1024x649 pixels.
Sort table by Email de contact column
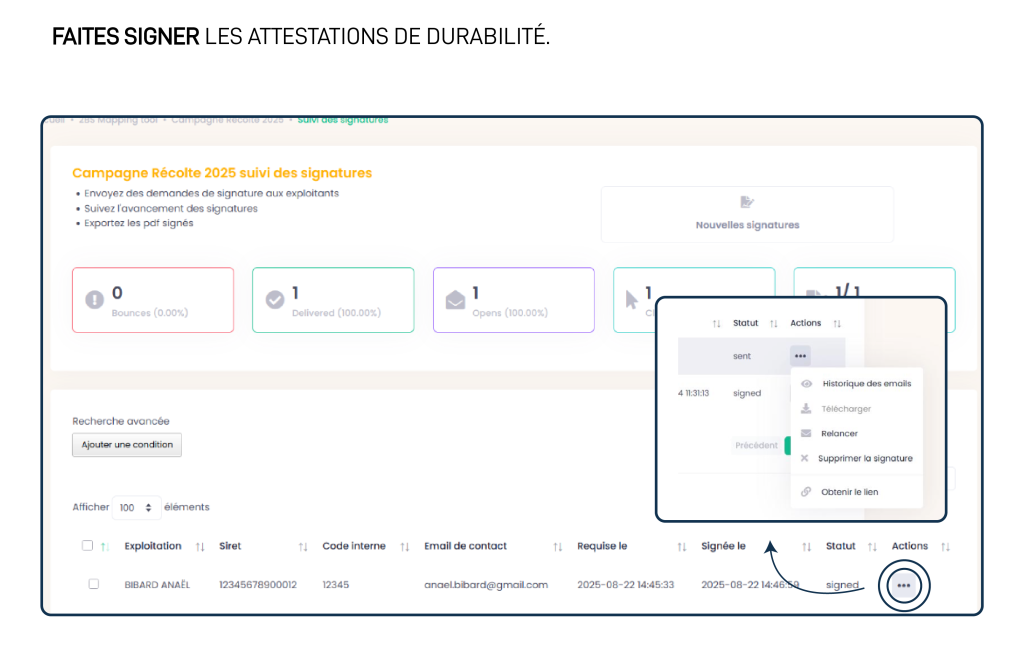[x=558, y=547]
